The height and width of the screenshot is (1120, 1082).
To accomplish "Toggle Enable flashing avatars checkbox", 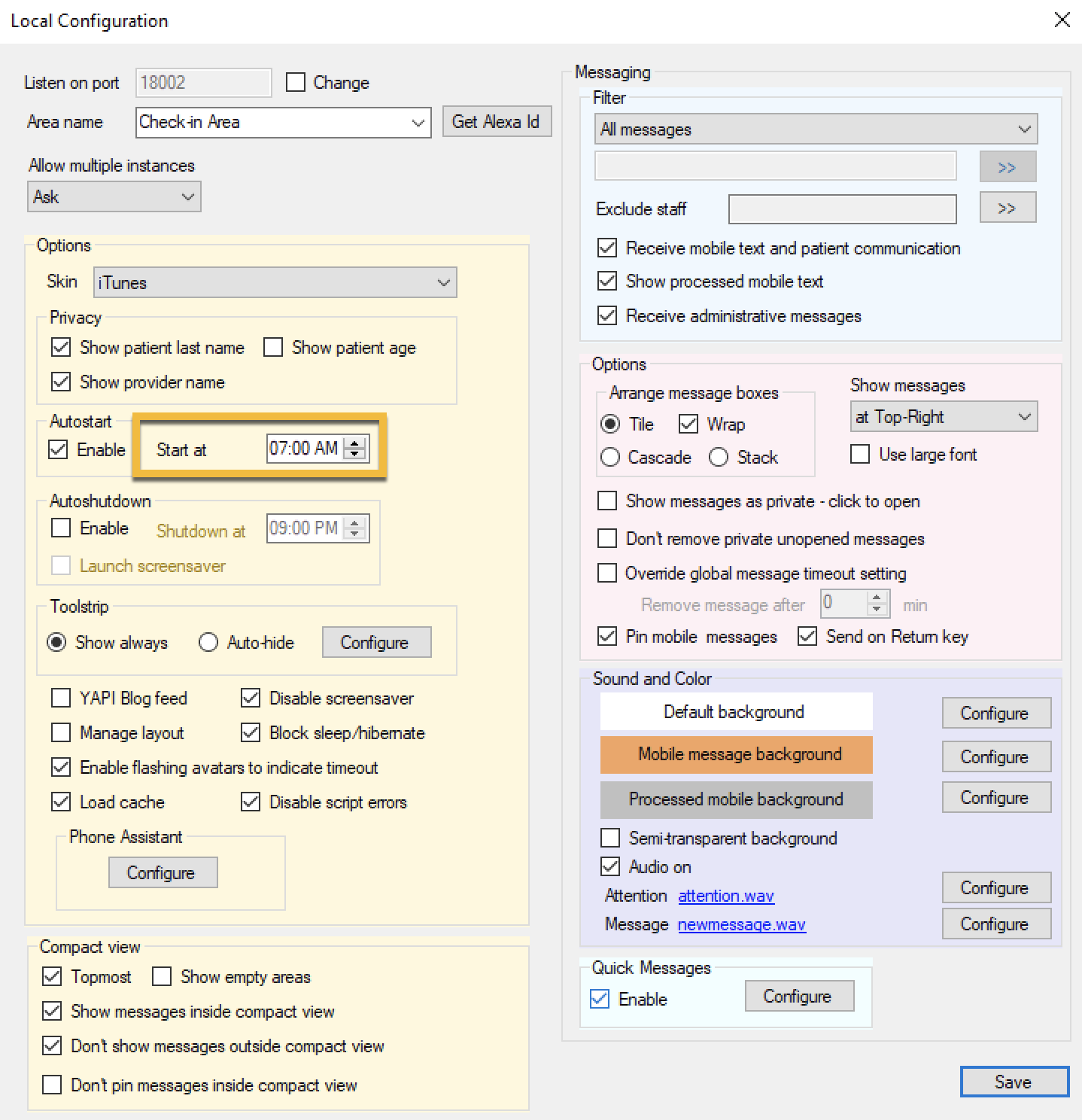I will [61, 767].
